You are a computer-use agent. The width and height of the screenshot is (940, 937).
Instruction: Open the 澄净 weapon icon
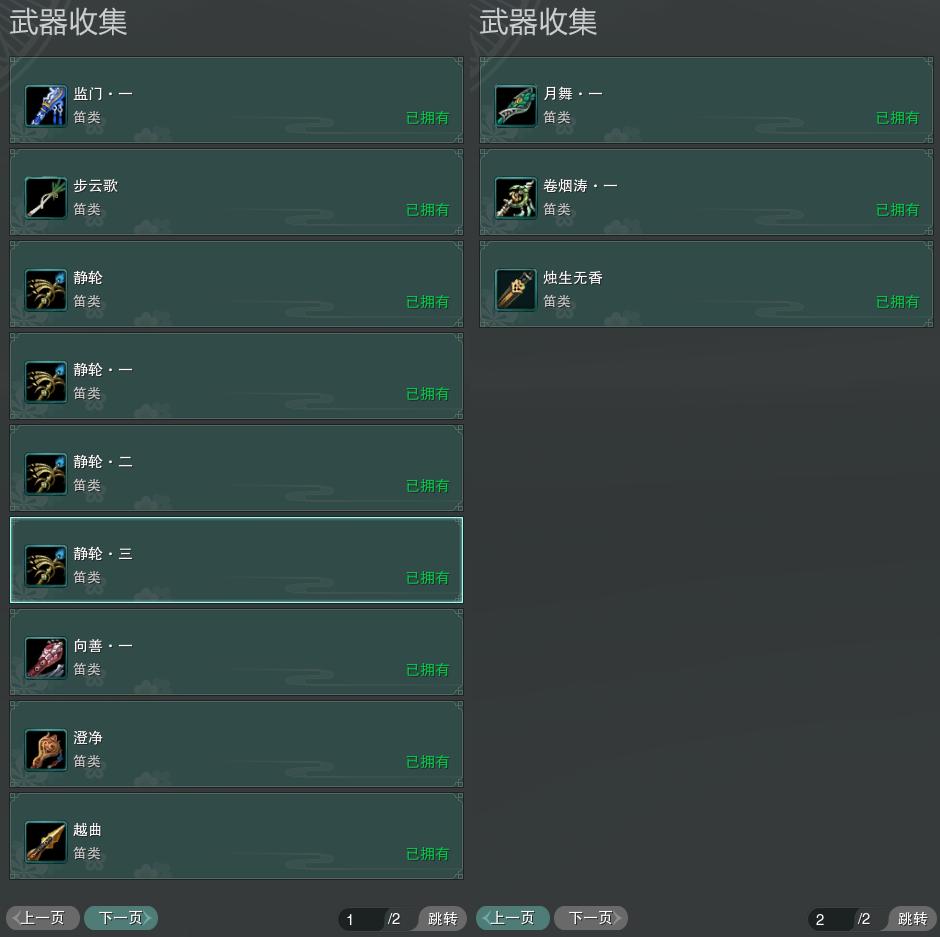coord(46,750)
